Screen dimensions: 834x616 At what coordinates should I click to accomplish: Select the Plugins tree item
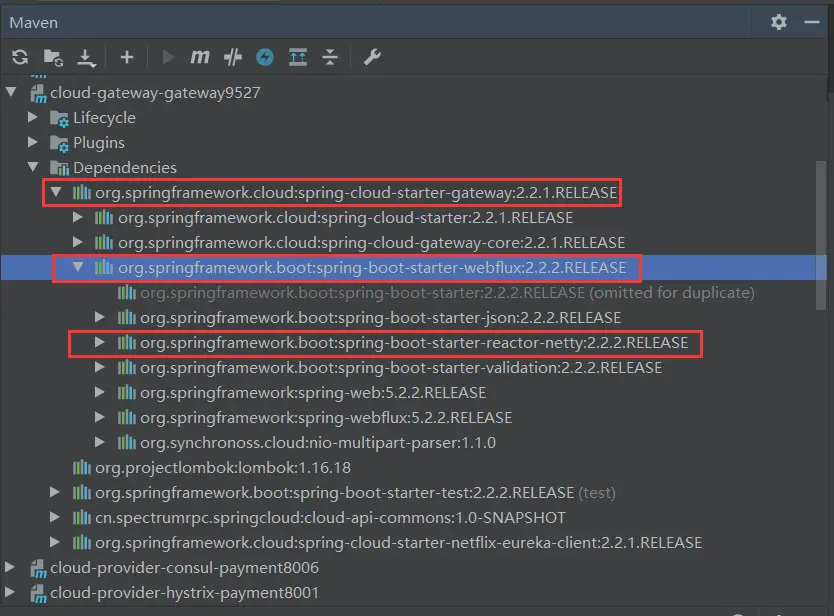point(99,143)
